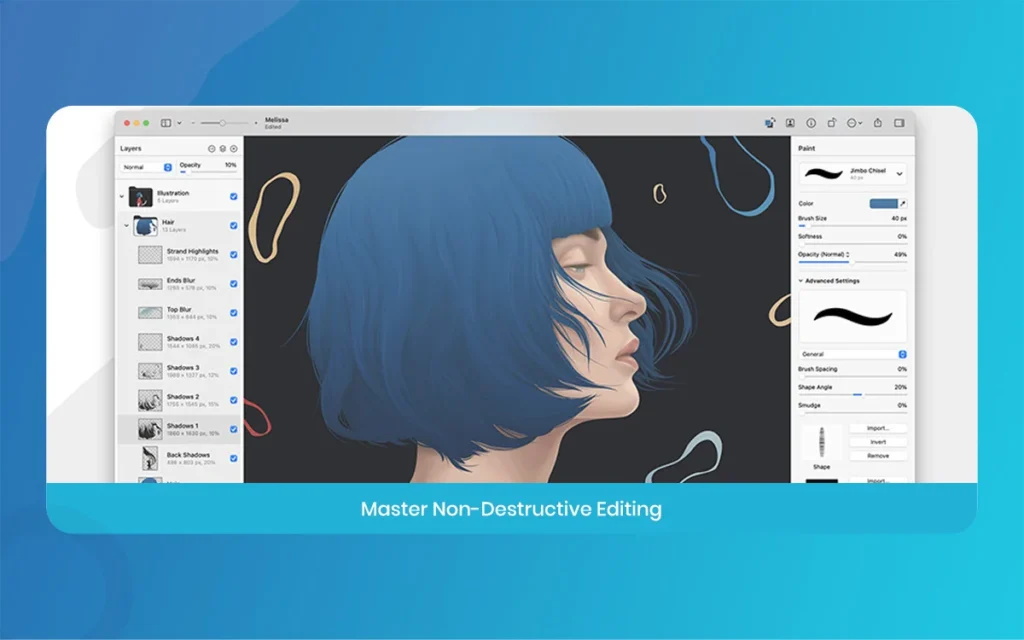Viewport: 1024px width, 640px height.
Task: Select the Hair group thumbnail
Action: pyautogui.click(x=146, y=225)
